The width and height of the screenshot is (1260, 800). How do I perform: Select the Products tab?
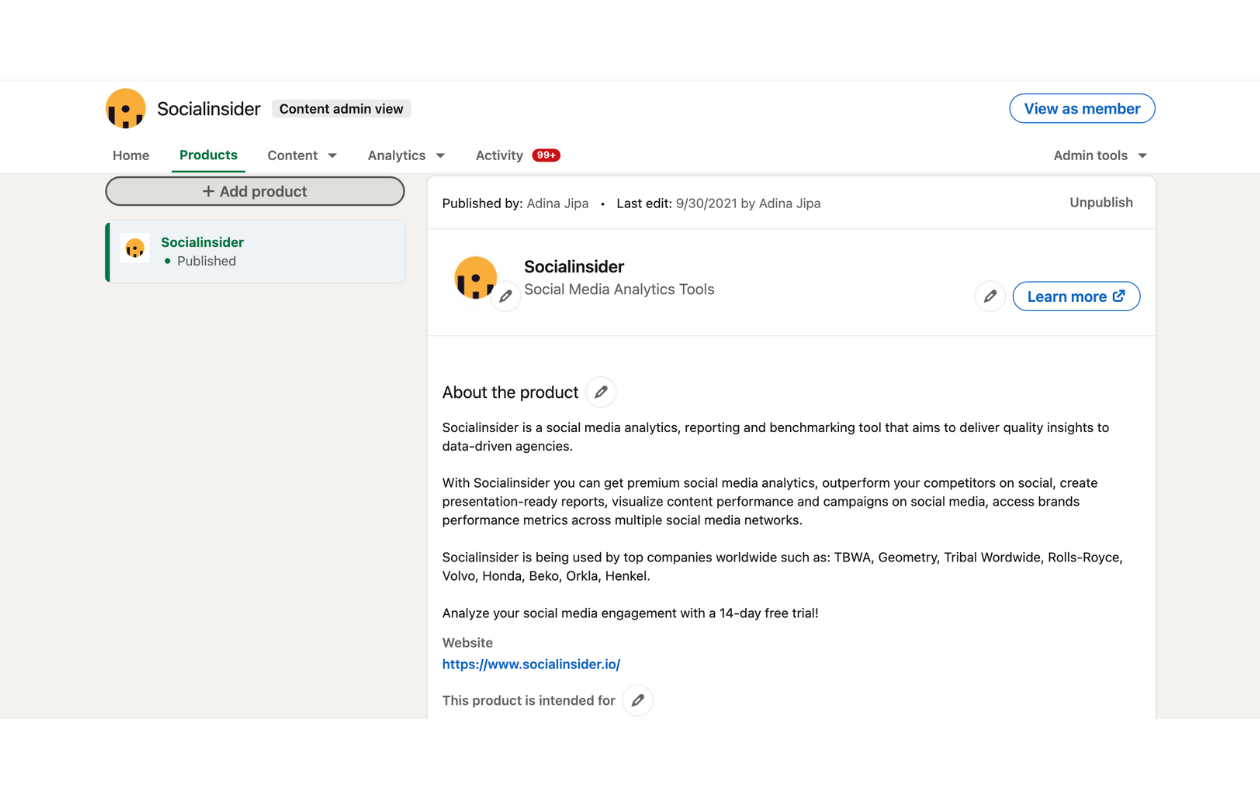tap(208, 155)
